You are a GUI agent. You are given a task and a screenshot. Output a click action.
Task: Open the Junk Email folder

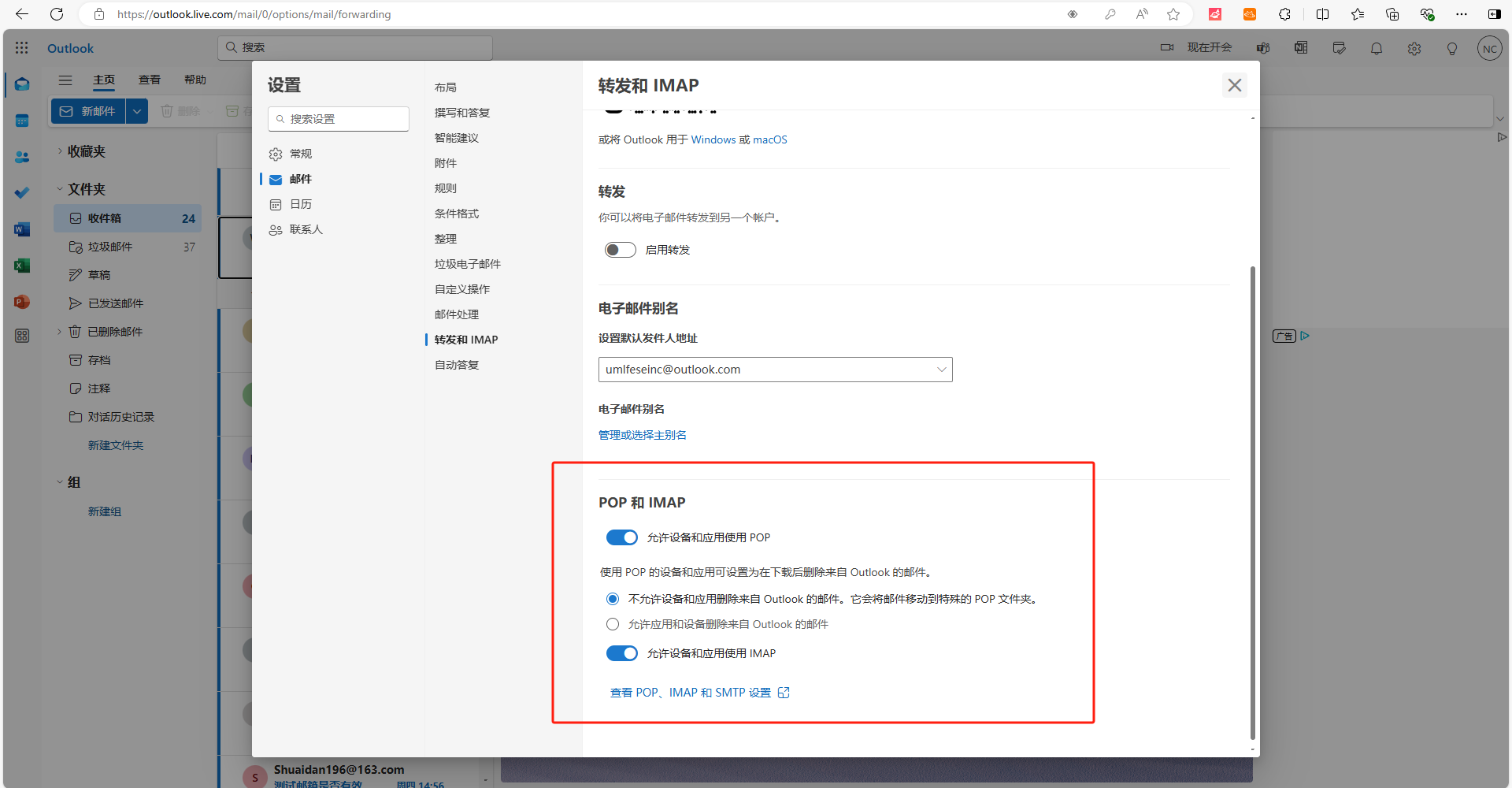click(x=128, y=247)
